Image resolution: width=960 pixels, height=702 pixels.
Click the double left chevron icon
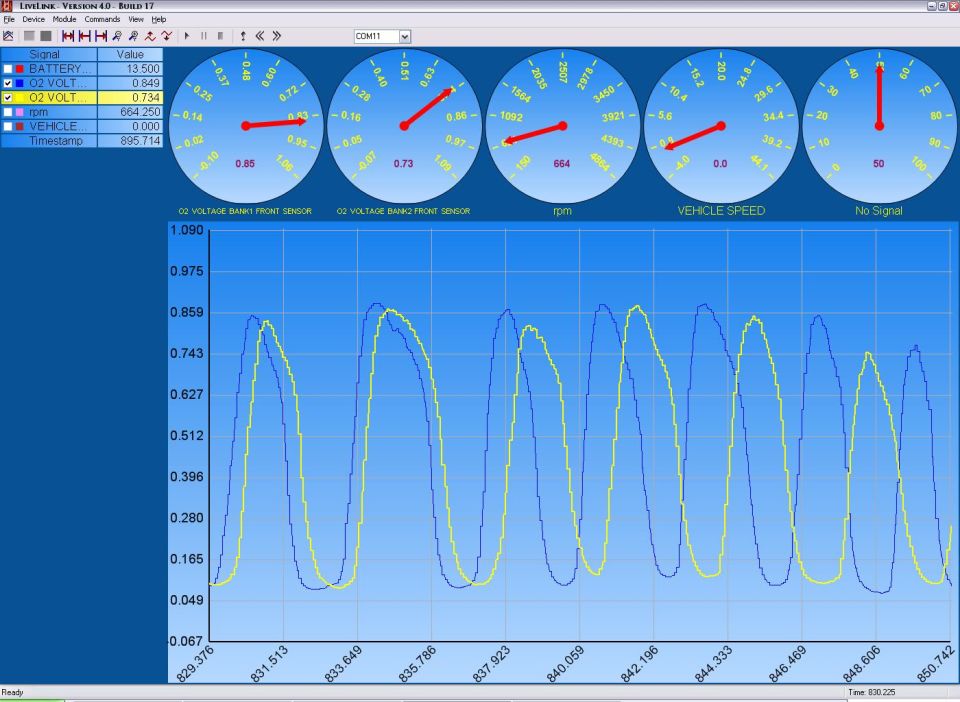[x=260, y=36]
